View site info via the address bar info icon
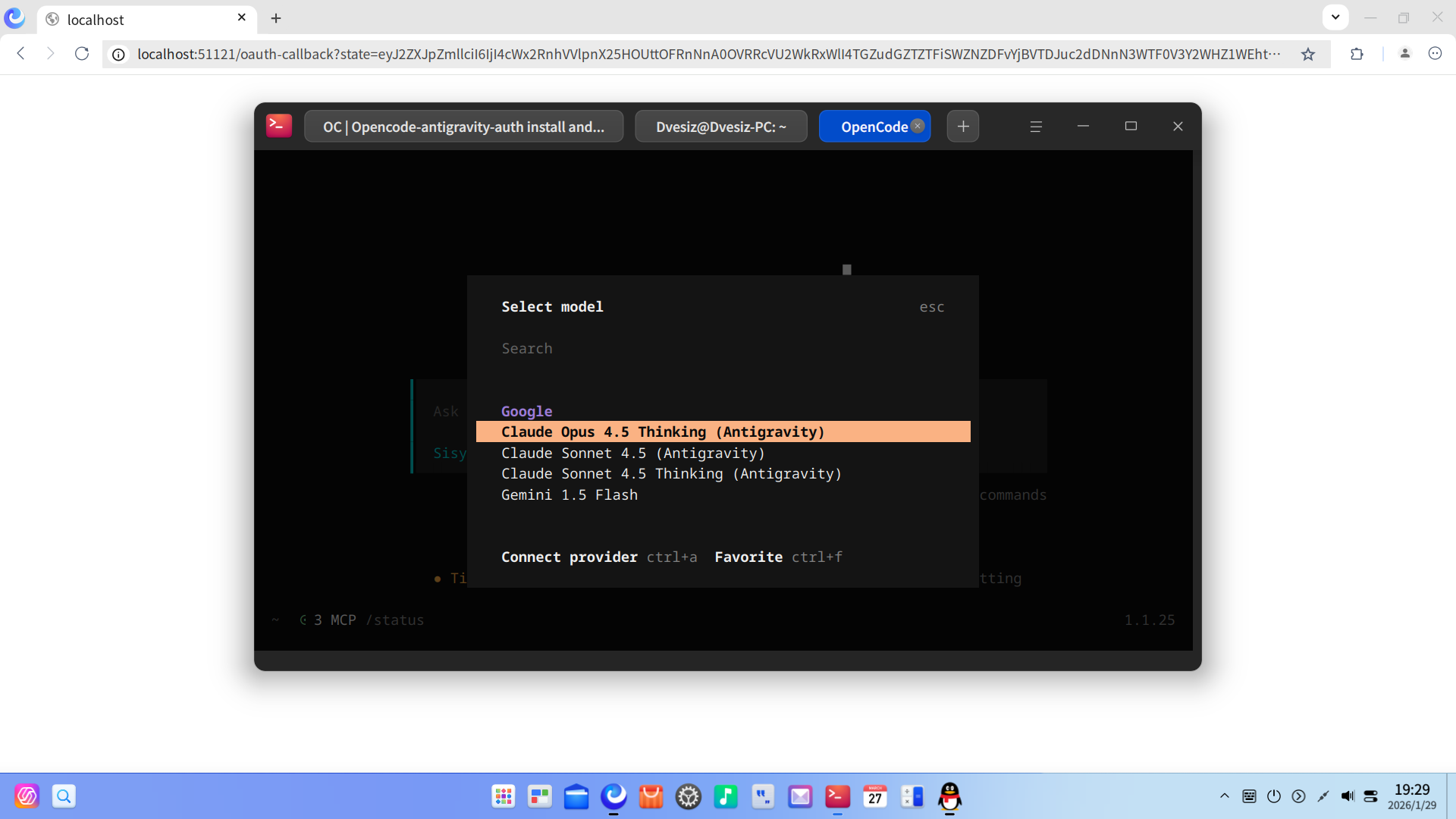Image resolution: width=1456 pixels, height=819 pixels. [x=119, y=54]
